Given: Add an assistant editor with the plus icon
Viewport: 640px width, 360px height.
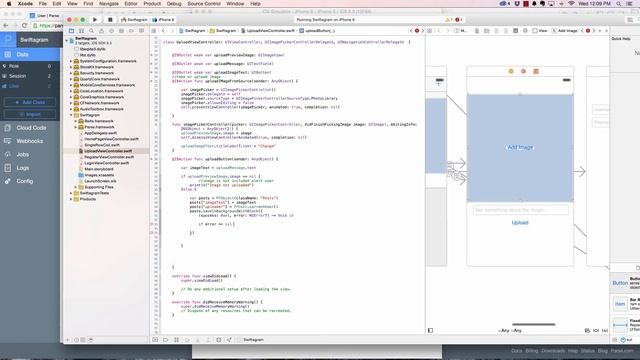Looking at the screenshot, I should tap(600, 31).
